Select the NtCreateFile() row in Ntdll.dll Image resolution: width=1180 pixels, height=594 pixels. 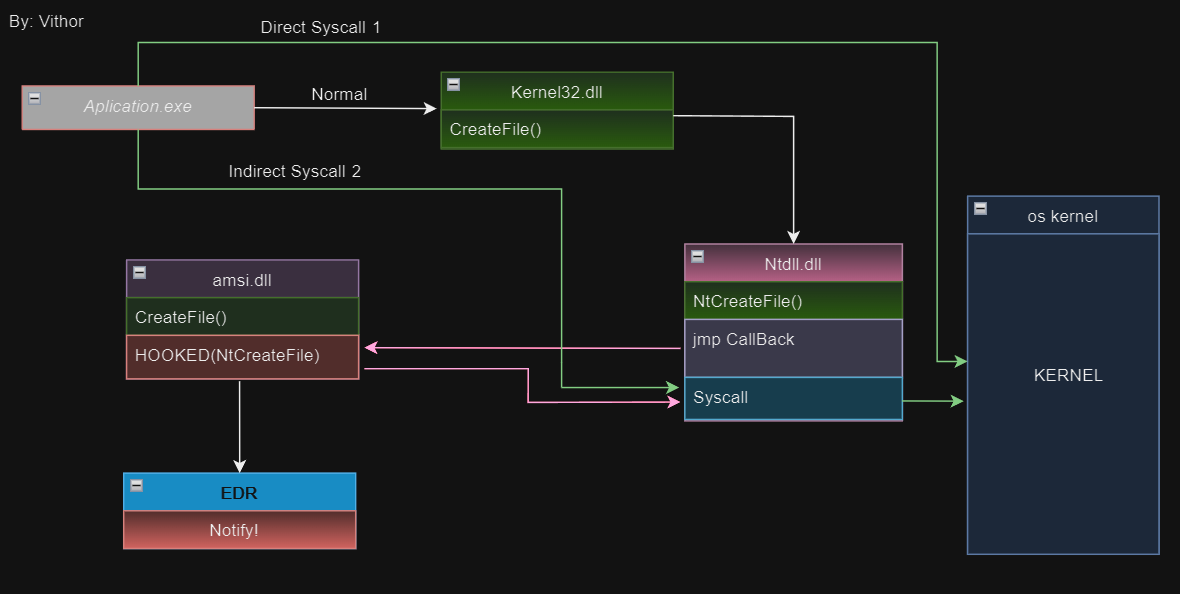pos(793,301)
